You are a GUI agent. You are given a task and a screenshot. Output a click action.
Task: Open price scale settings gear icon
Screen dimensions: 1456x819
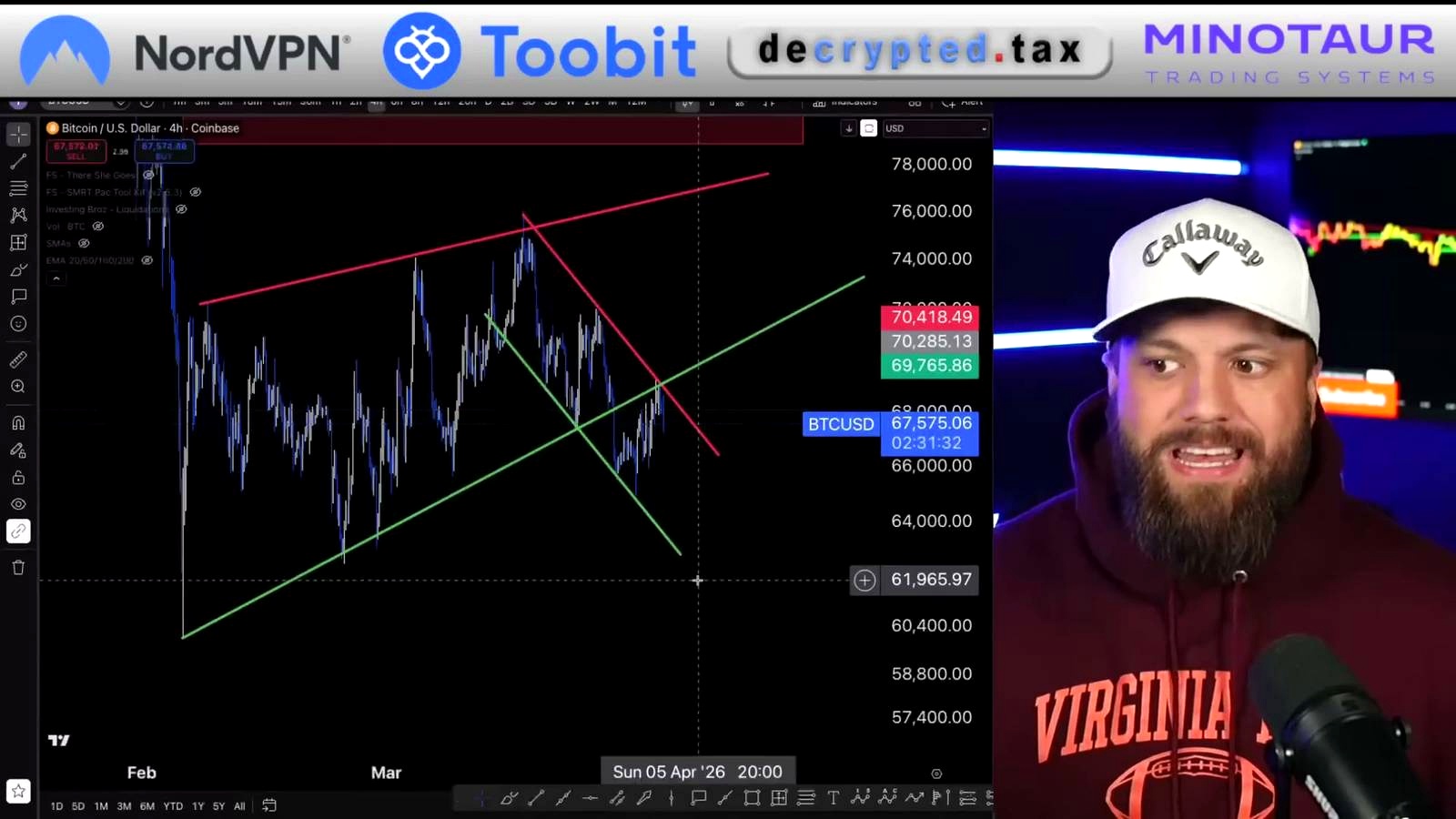[x=936, y=773]
